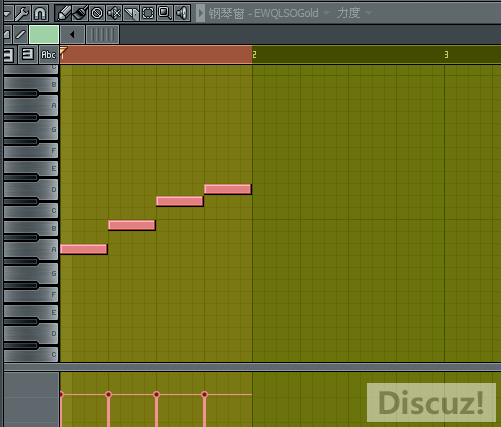Screen dimensions: 501x427
Task: Open the snap magnet options
Action: pyautogui.click(x=40, y=13)
